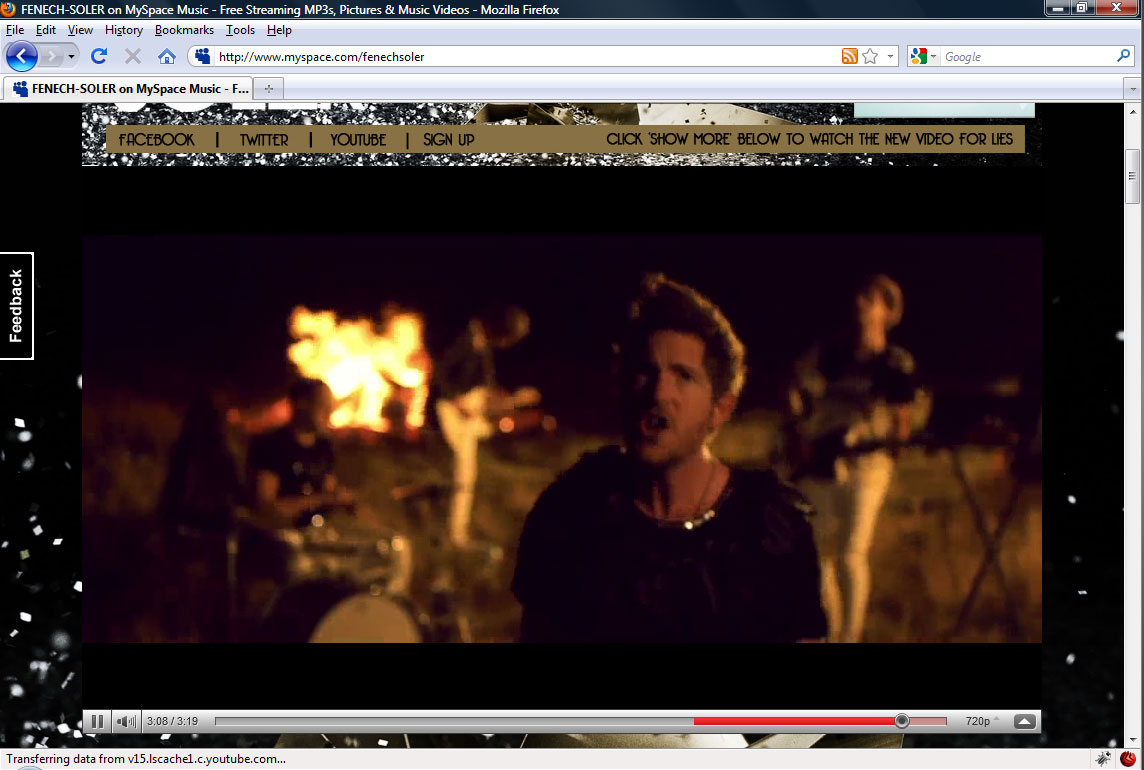
Task: Click the red status bar add-on icon
Action: [1128, 758]
